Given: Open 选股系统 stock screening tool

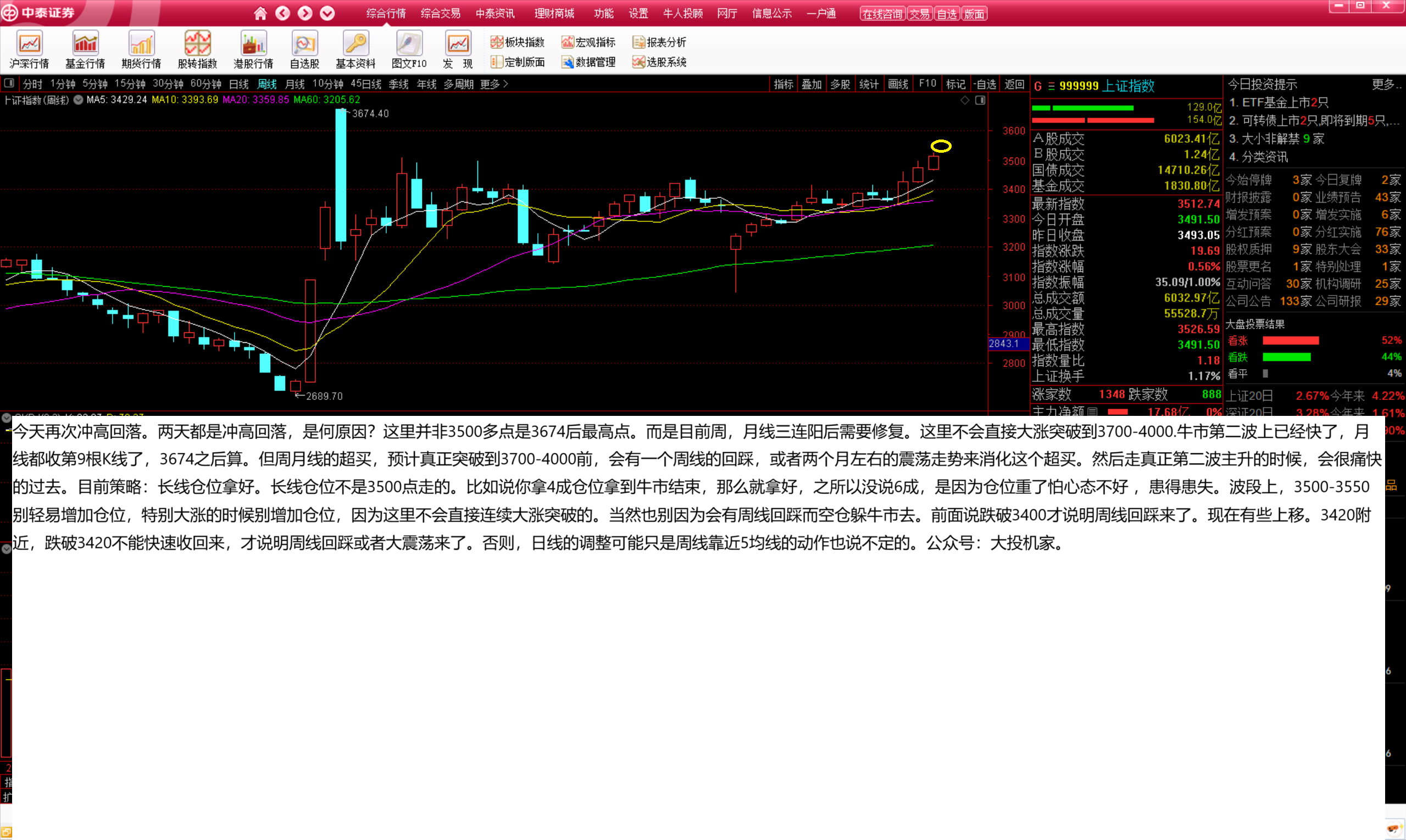Looking at the screenshot, I should tap(659, 62).
